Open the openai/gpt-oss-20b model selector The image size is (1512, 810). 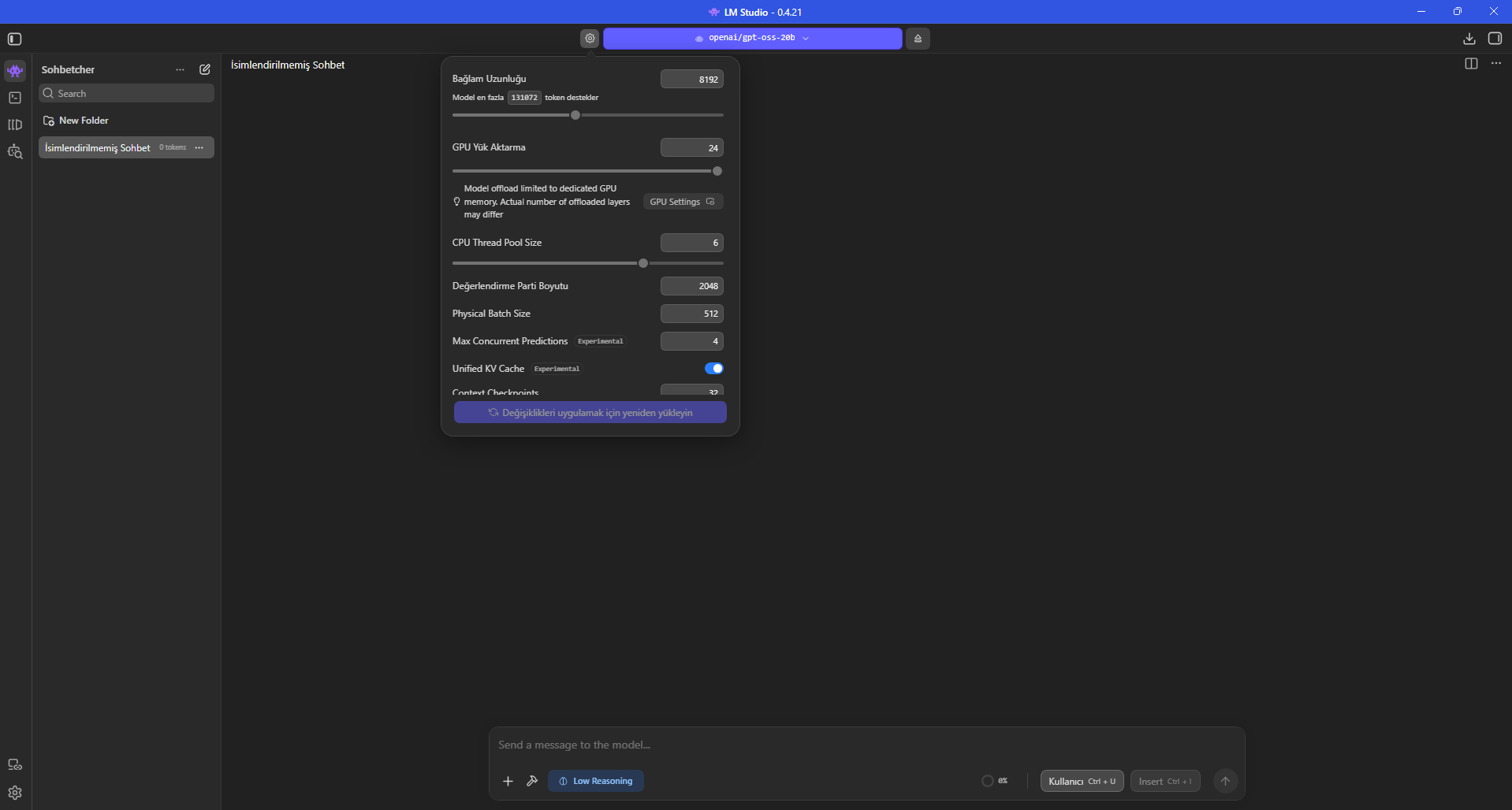pyautogui.click(x=752, y=38)
